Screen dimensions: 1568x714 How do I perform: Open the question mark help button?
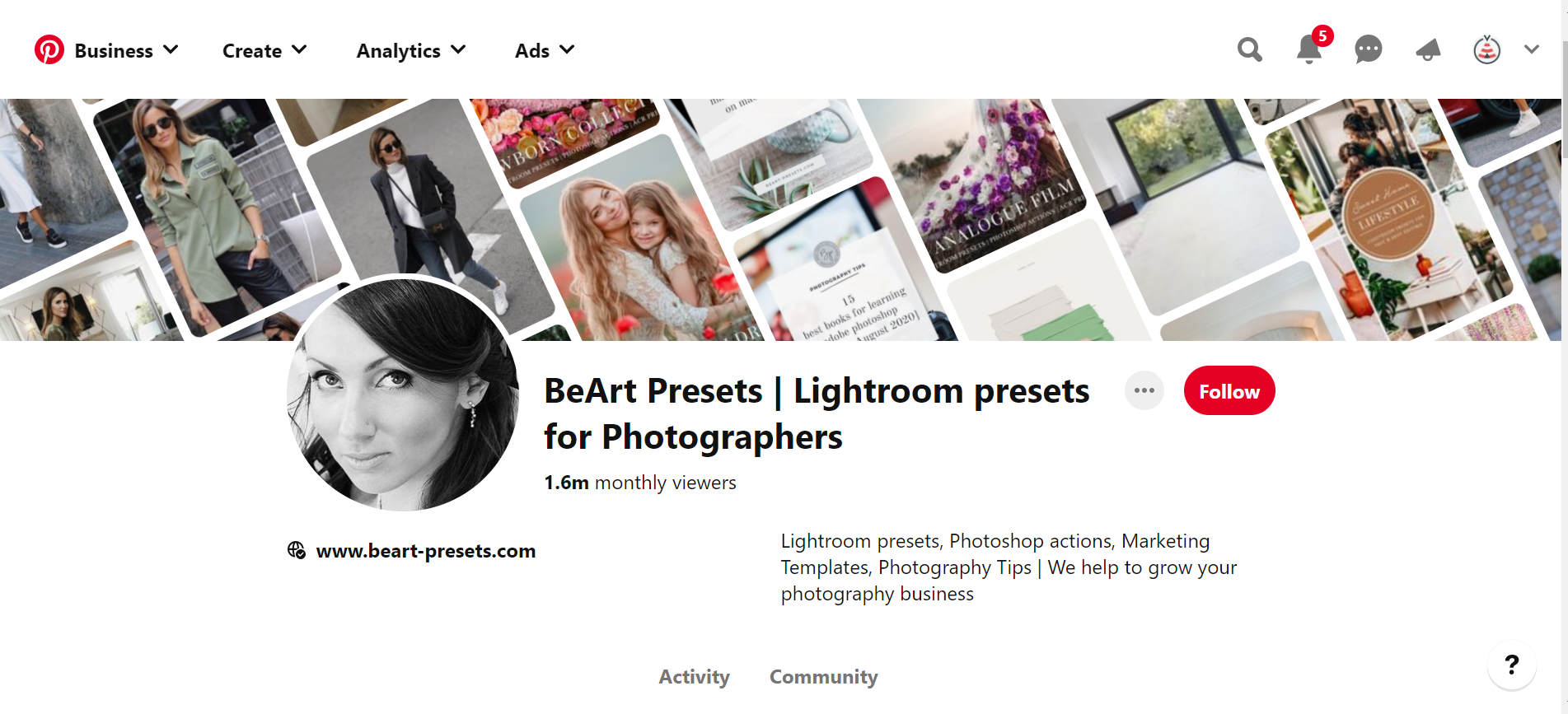pyautogui.click(x=1511, y=665)
